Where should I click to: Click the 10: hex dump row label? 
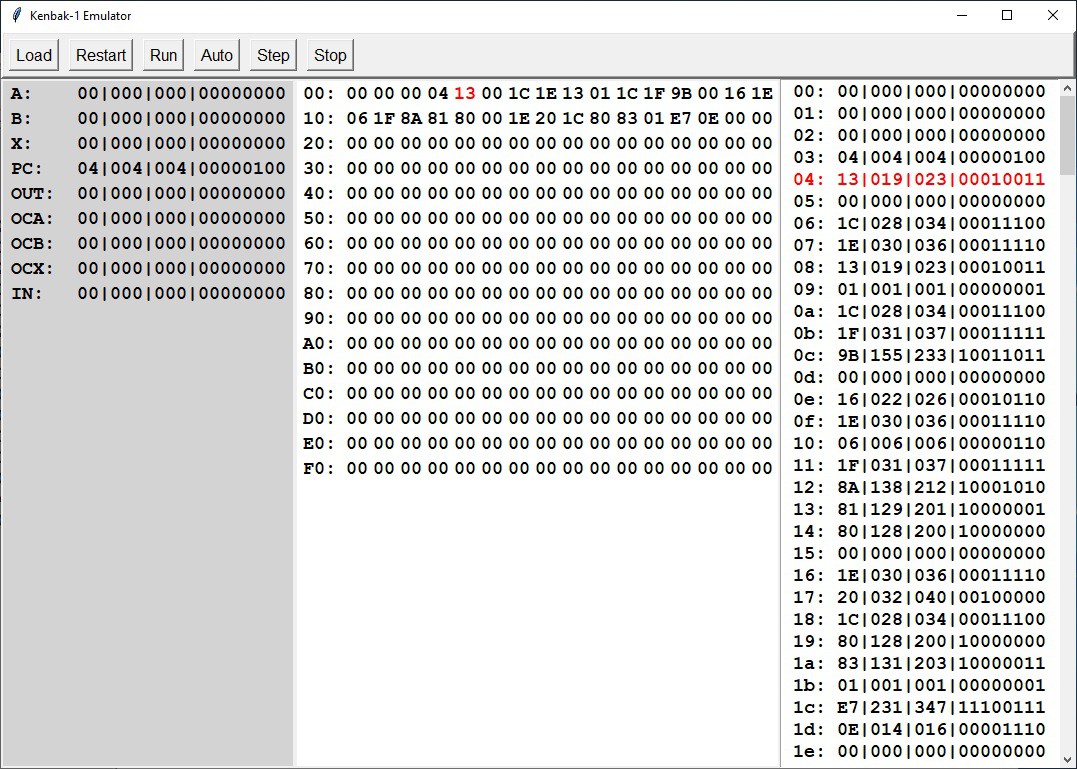pos(318,118)
